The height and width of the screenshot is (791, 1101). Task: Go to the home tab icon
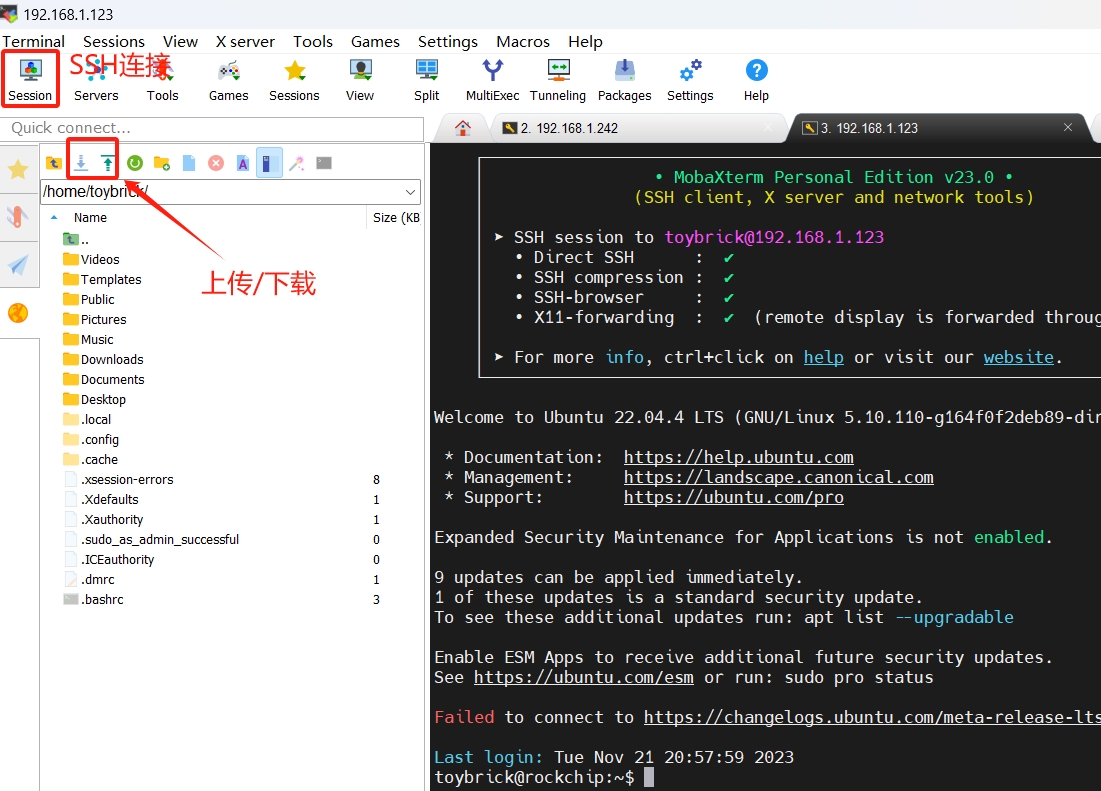coord(463,128)
